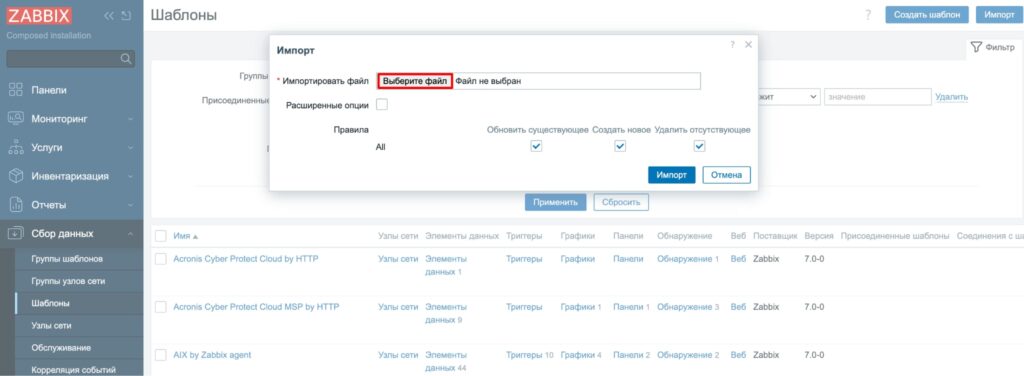Click the Услуги services icon

click(16, 148)
